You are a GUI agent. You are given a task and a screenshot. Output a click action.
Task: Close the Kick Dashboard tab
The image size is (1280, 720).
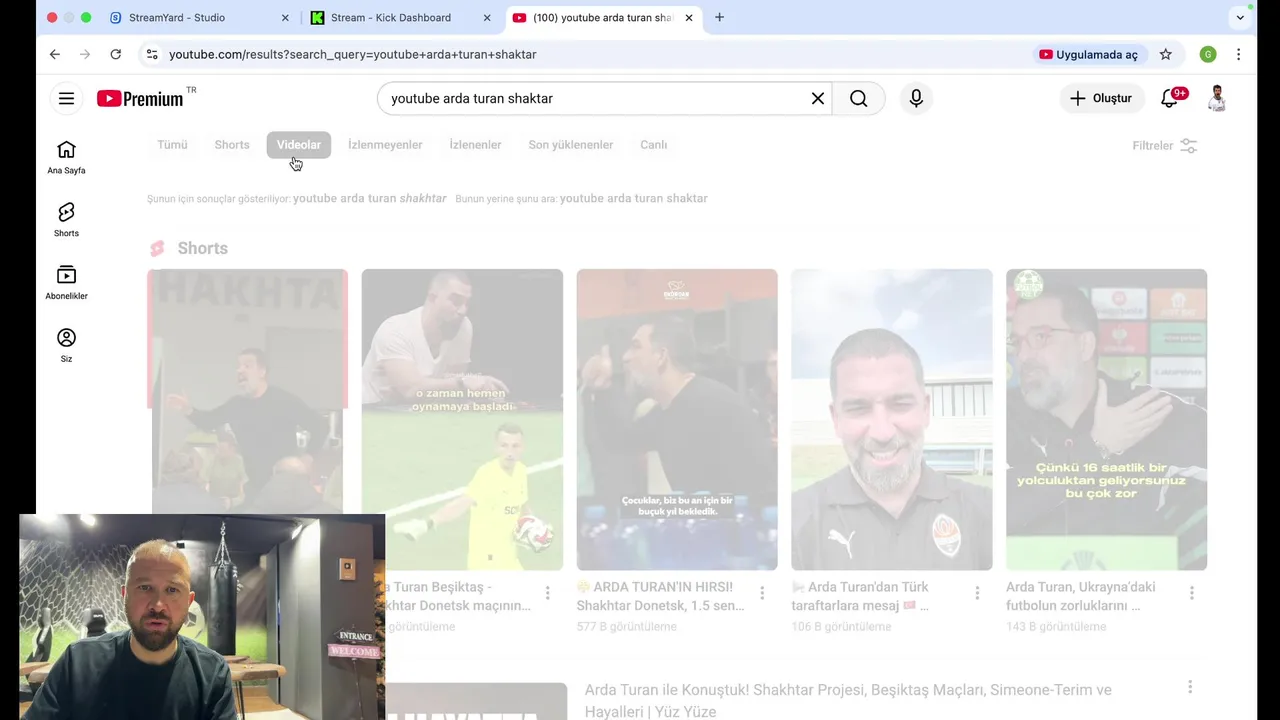pos(487,17)
